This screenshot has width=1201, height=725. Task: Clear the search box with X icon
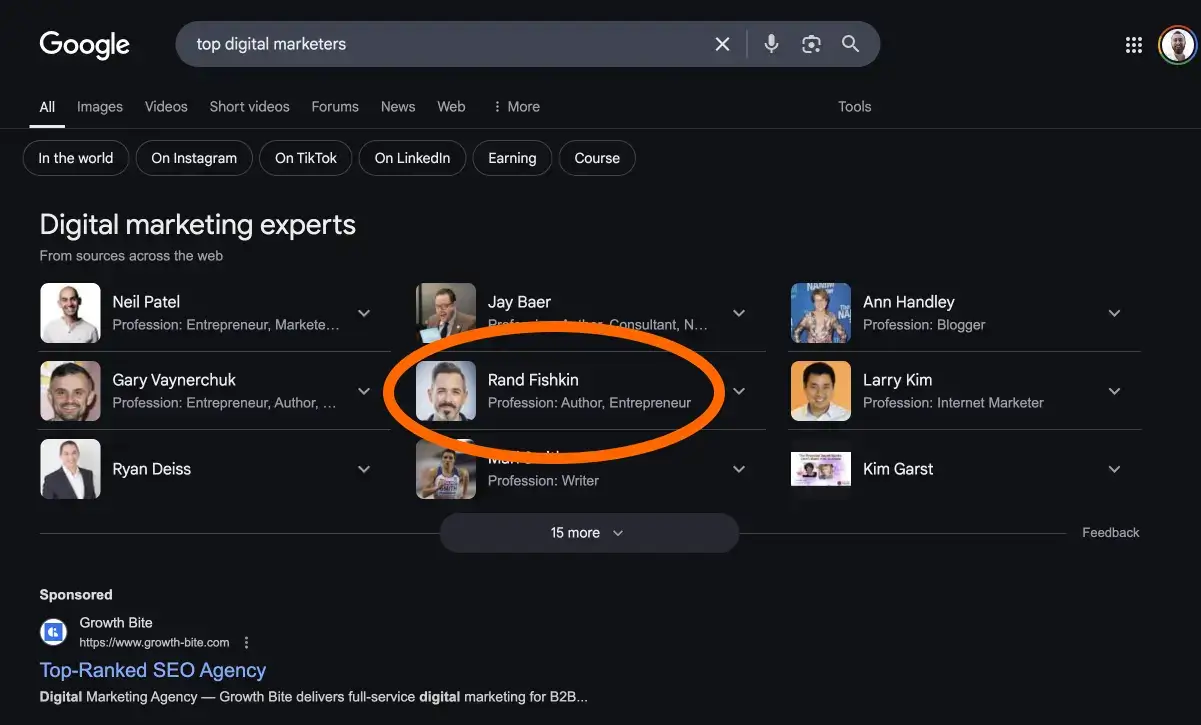point(722,44)
